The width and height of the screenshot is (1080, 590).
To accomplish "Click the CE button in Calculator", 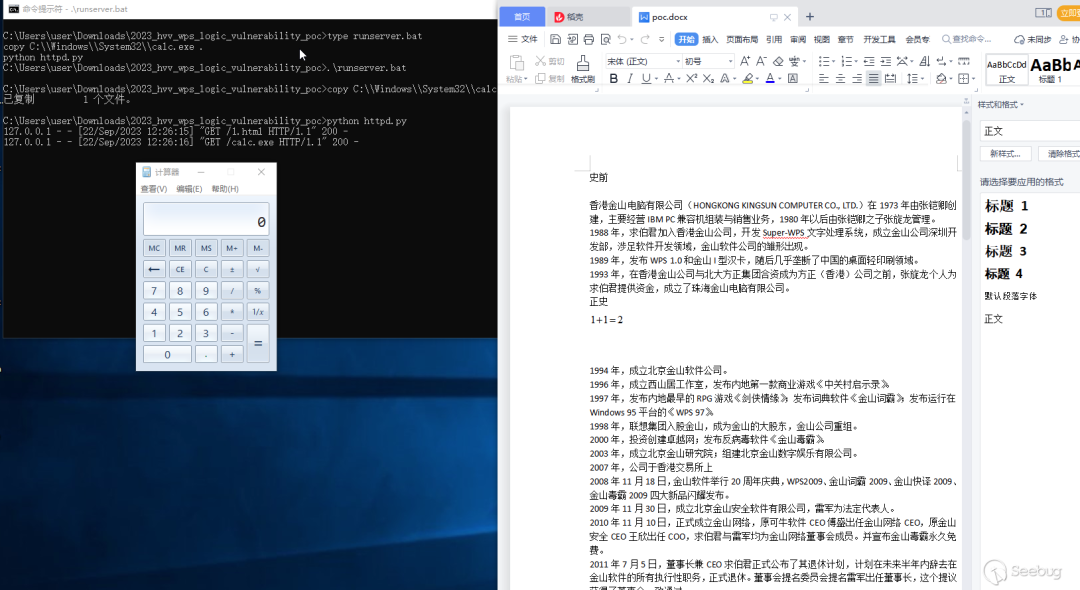I will [180, 269].
